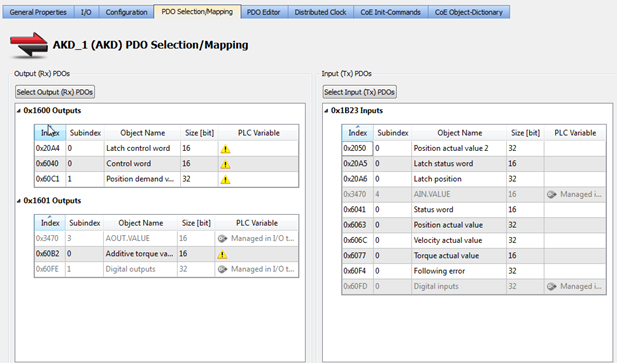The width and height of the screenshot is (617, 363).
Task: Click managed icon in AIN.VALUE row
Action: pyautogui.click(x=552, y=194)
